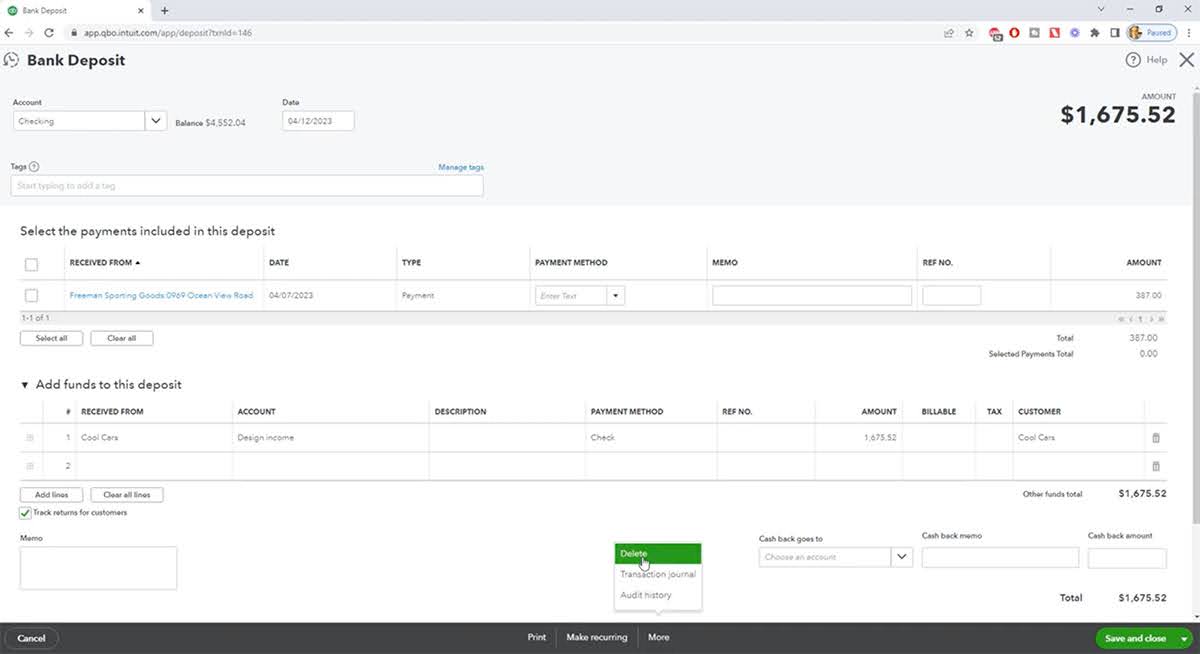Click Make recurring in the bottom bar
Viewport: 1200px width, 654px height.
coord(597,637)
